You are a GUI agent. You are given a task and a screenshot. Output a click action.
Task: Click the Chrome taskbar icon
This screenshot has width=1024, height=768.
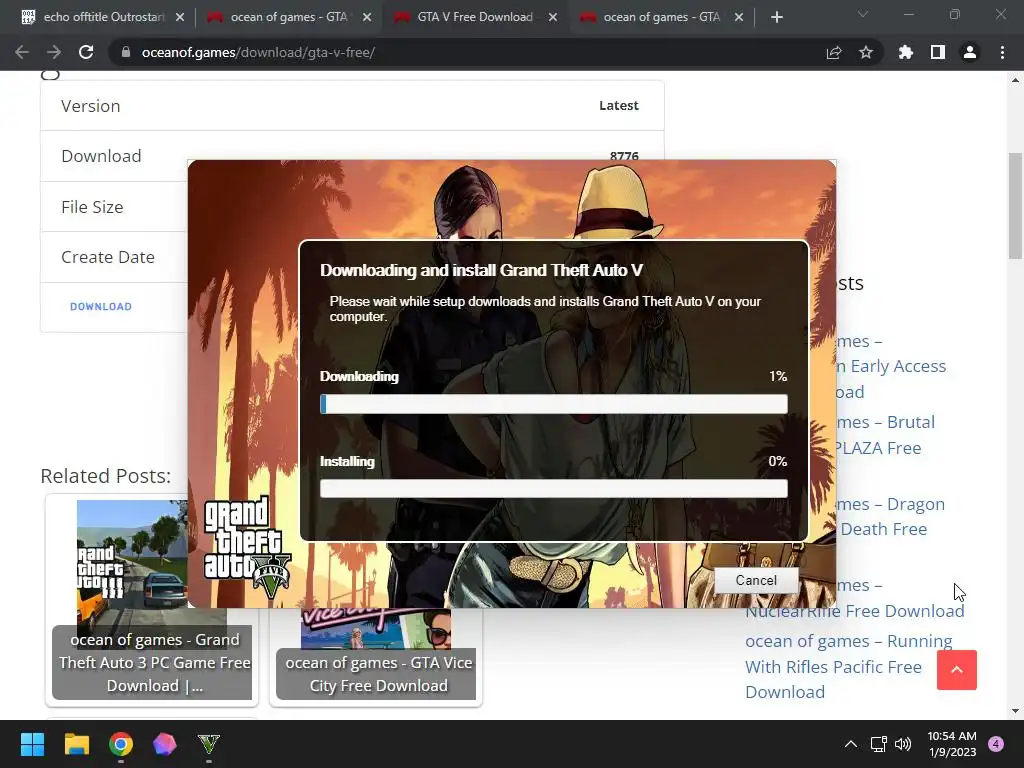coord(121,744)
